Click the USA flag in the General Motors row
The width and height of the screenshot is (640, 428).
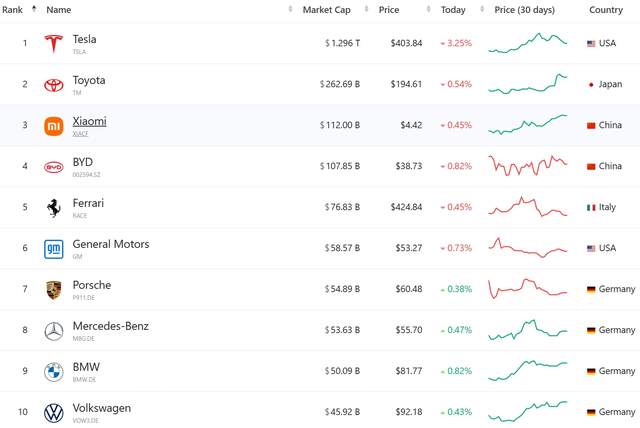click(x=591, y=248)
